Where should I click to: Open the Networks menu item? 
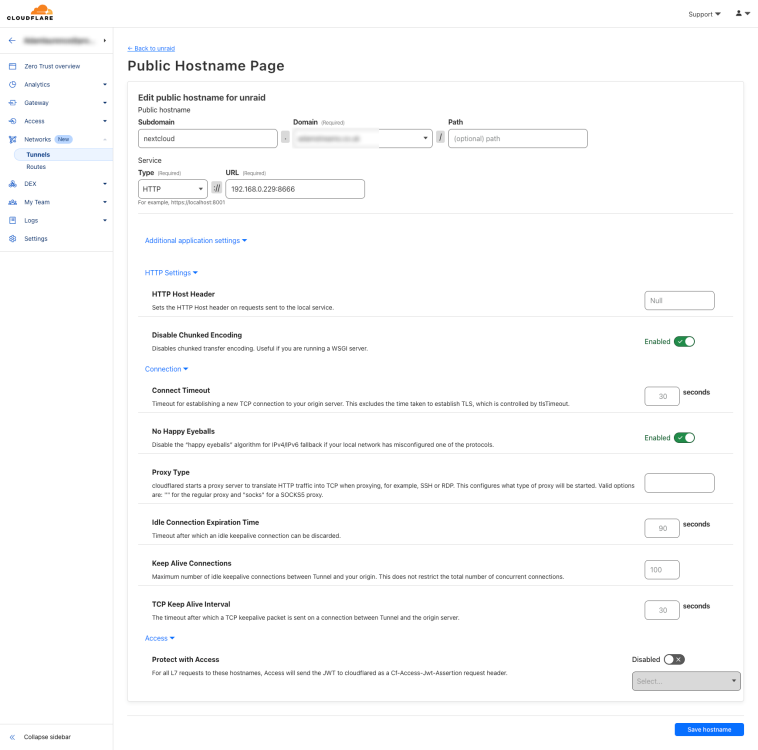click(x=38, y=140)
